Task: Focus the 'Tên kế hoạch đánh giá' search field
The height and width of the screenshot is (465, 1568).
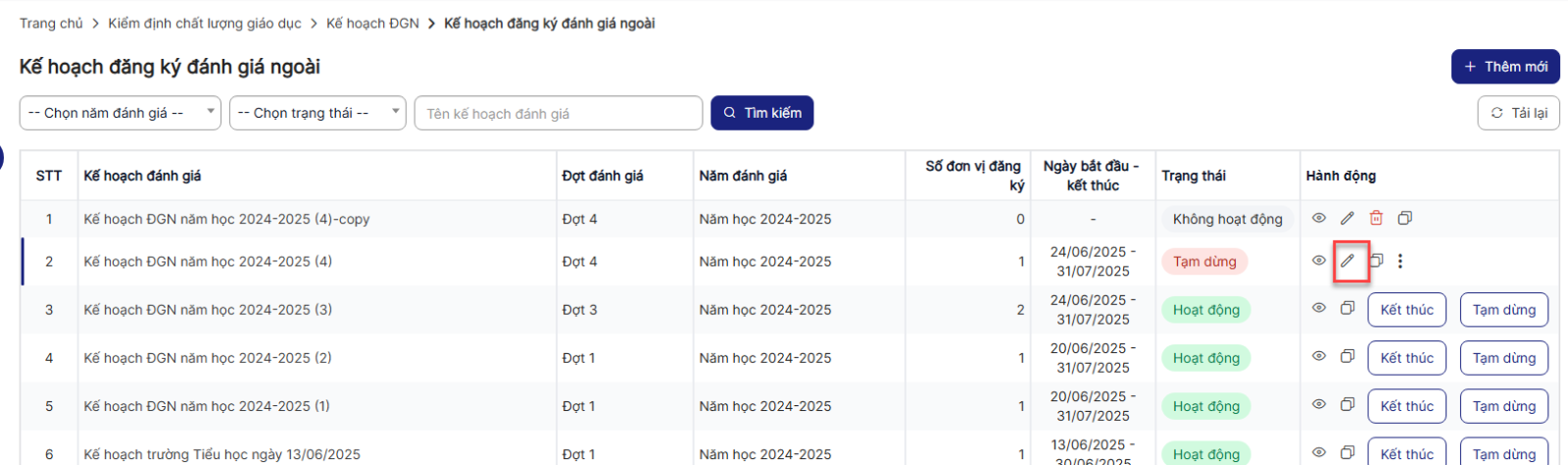Action: (559, 114)
